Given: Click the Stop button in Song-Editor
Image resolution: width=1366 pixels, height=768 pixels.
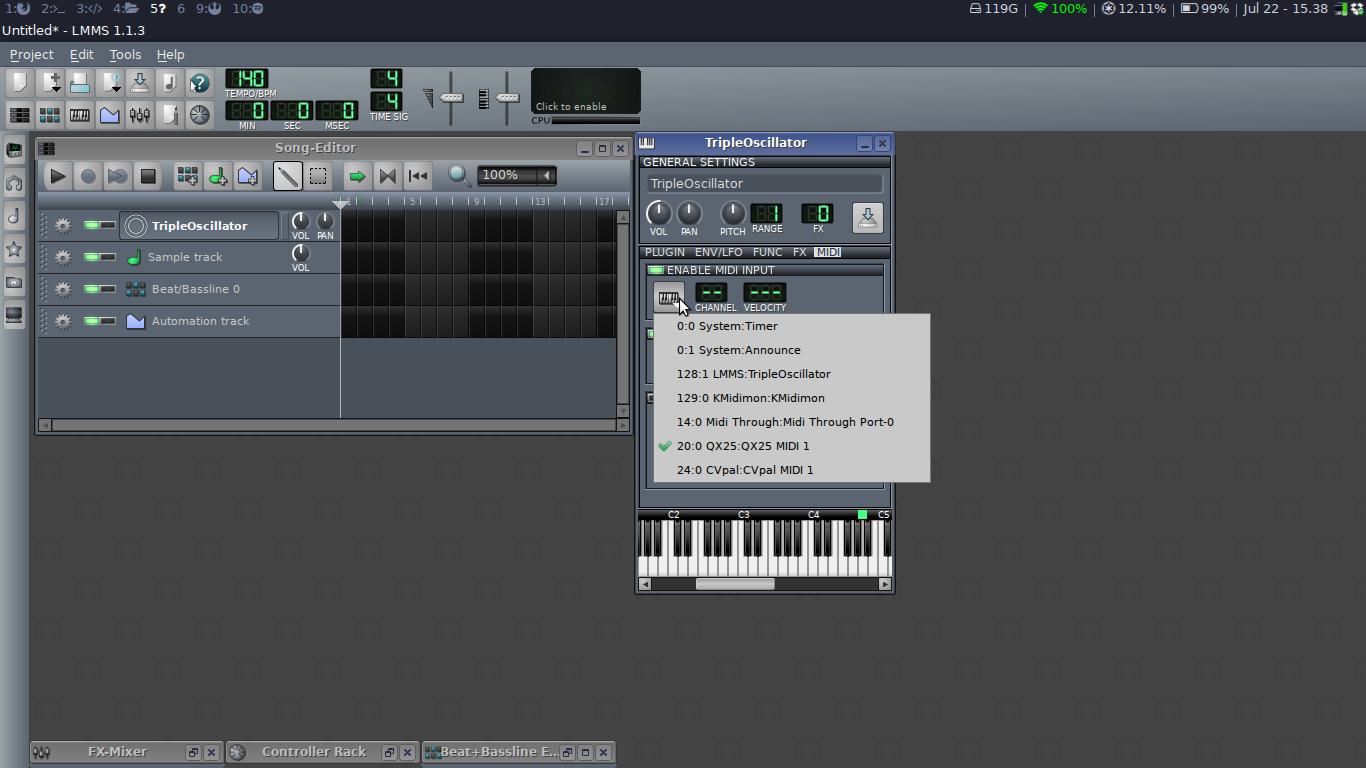Looking at the screenshot, I should coord(148,177).
